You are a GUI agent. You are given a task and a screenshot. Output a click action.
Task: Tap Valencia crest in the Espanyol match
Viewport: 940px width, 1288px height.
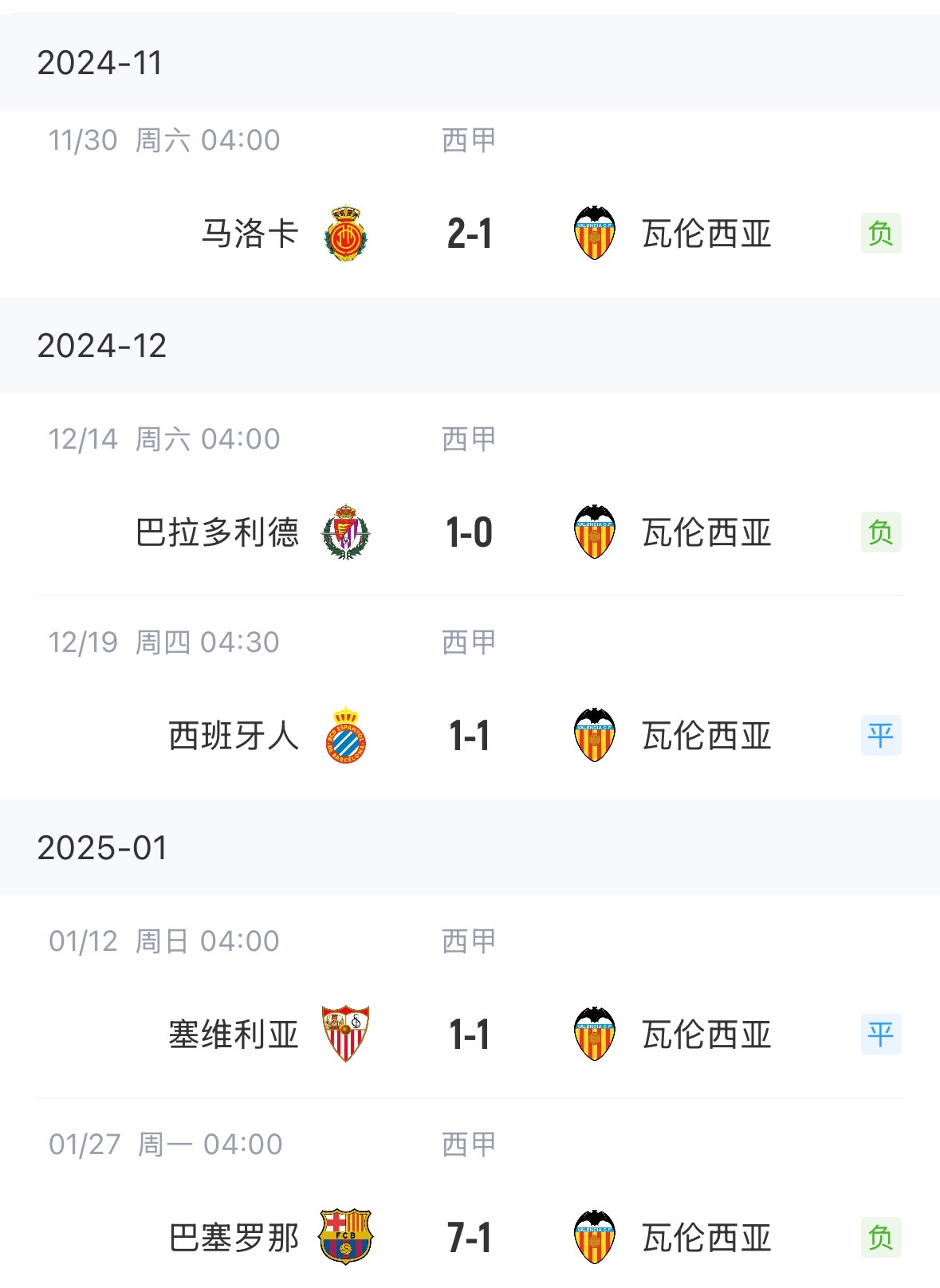[595, 736]
